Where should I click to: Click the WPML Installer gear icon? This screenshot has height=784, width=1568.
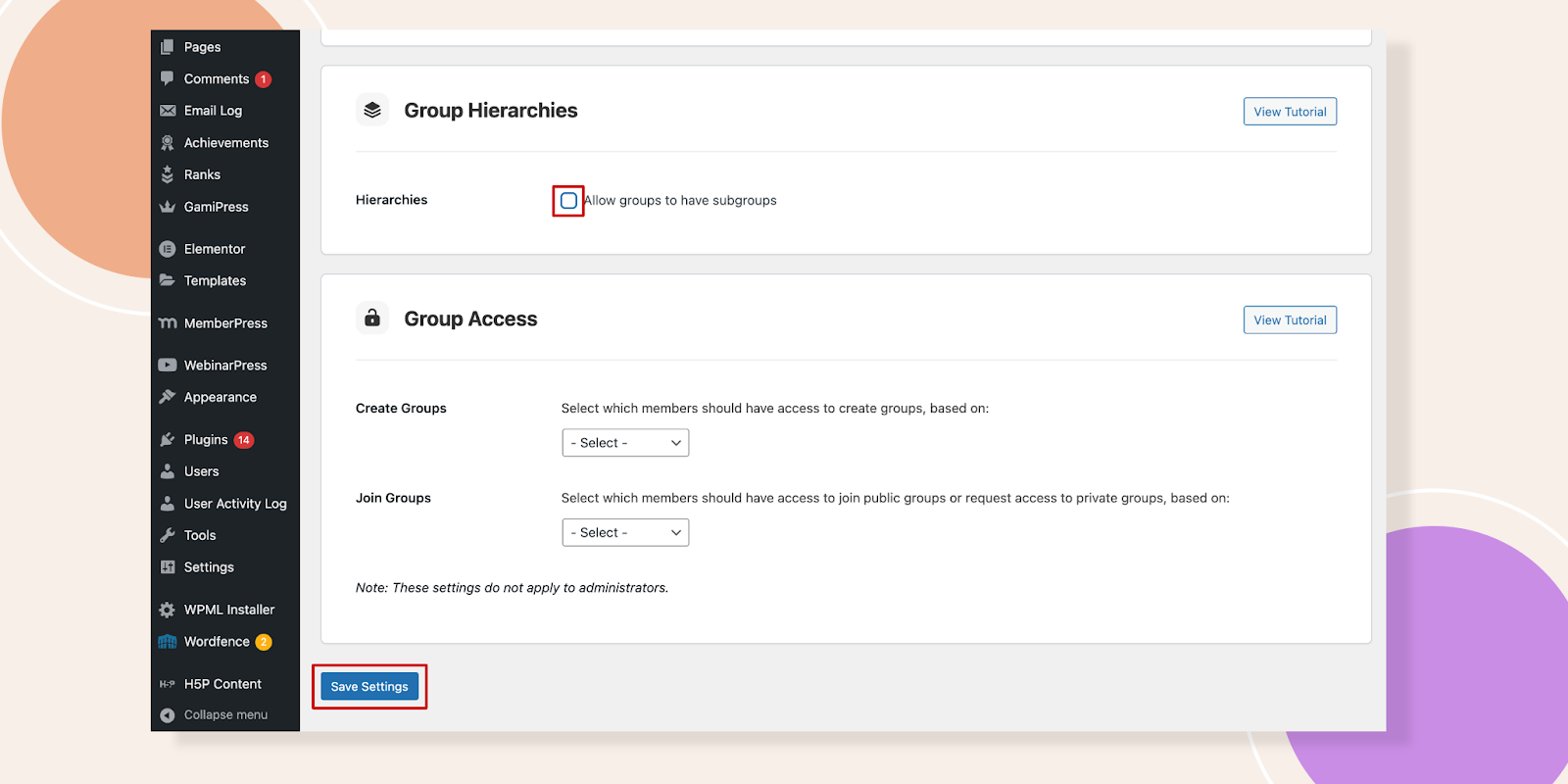click(168, 610)
